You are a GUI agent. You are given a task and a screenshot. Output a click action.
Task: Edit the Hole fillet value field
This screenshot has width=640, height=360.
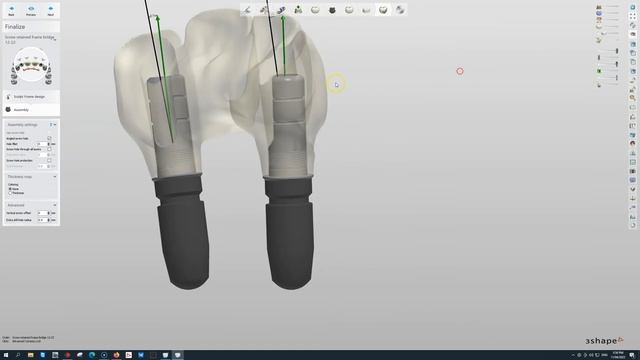(x=42, y=144)
